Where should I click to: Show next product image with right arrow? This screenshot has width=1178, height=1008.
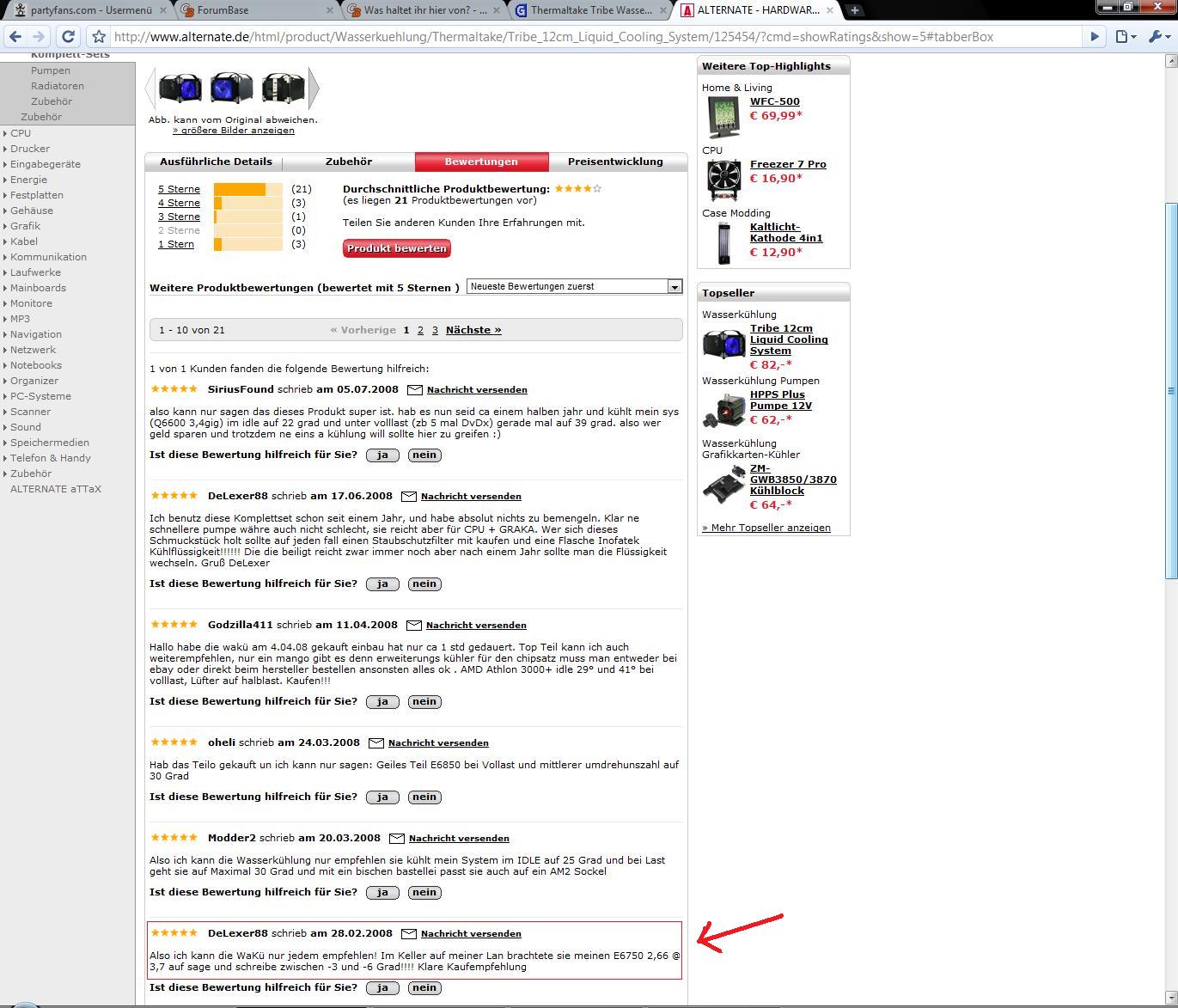click(314, 87)
